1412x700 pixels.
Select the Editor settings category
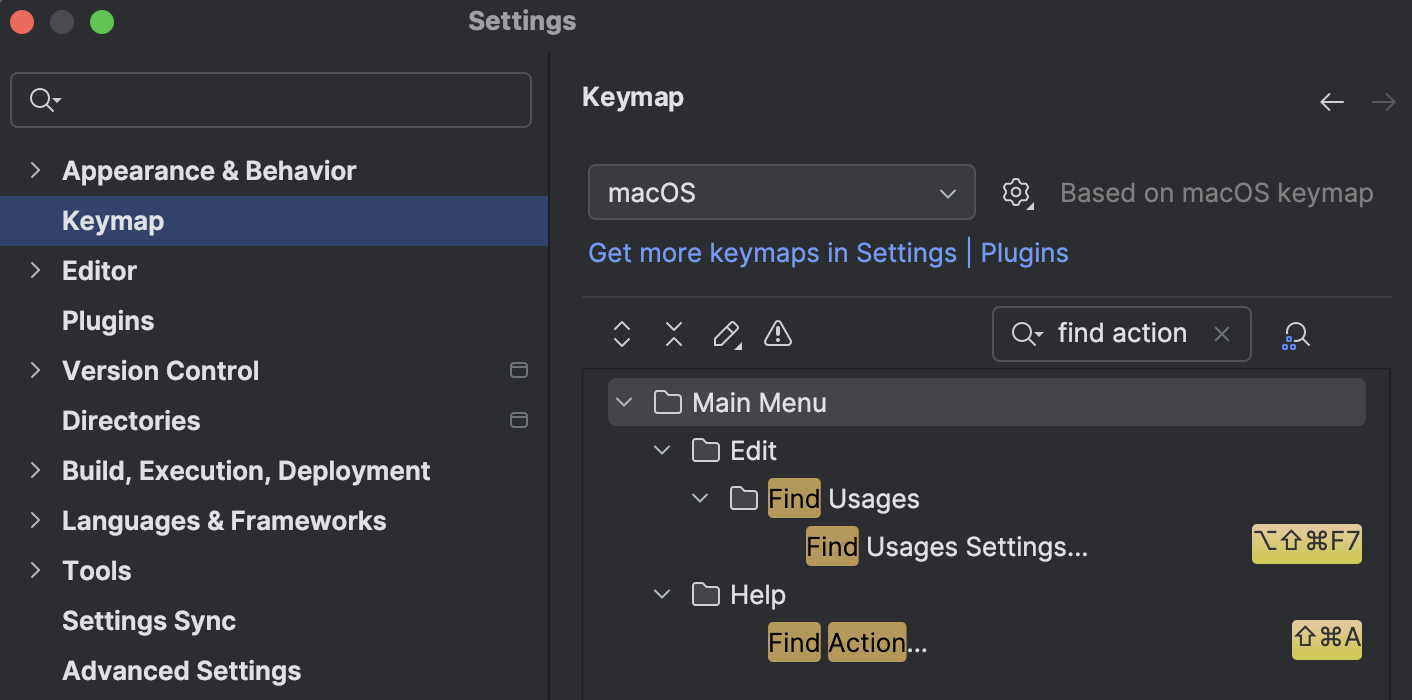(99, 270)
